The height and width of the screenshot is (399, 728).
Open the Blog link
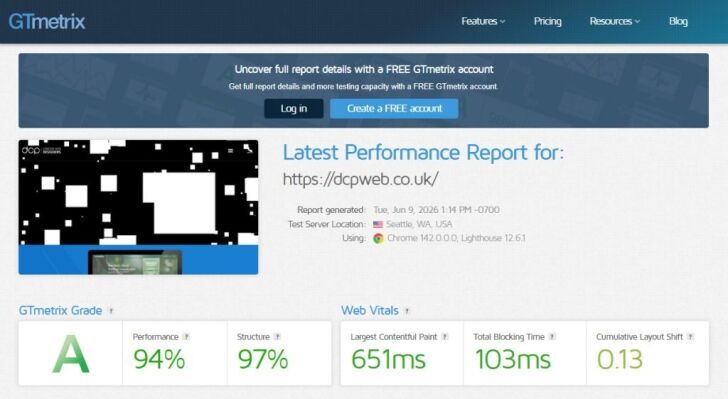point(678,21)
